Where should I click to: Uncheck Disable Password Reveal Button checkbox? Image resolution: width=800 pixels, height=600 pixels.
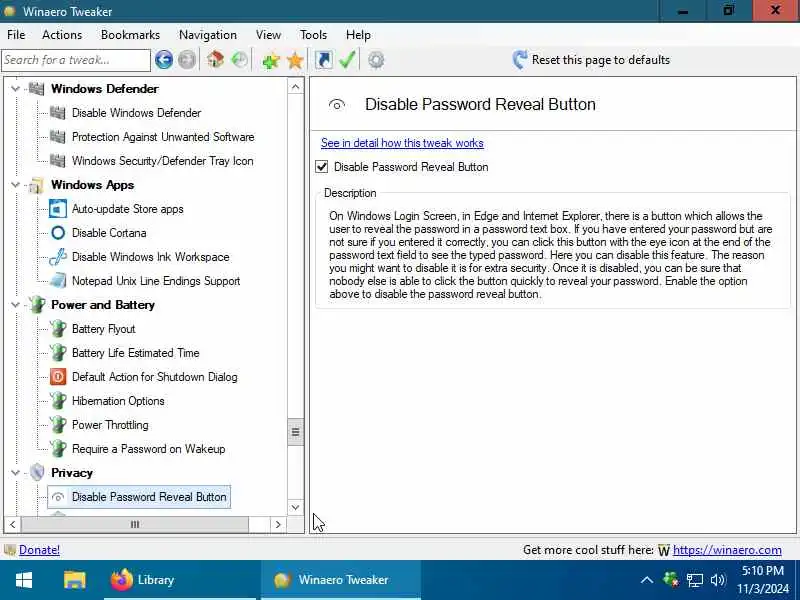click(x=322, y=167)
